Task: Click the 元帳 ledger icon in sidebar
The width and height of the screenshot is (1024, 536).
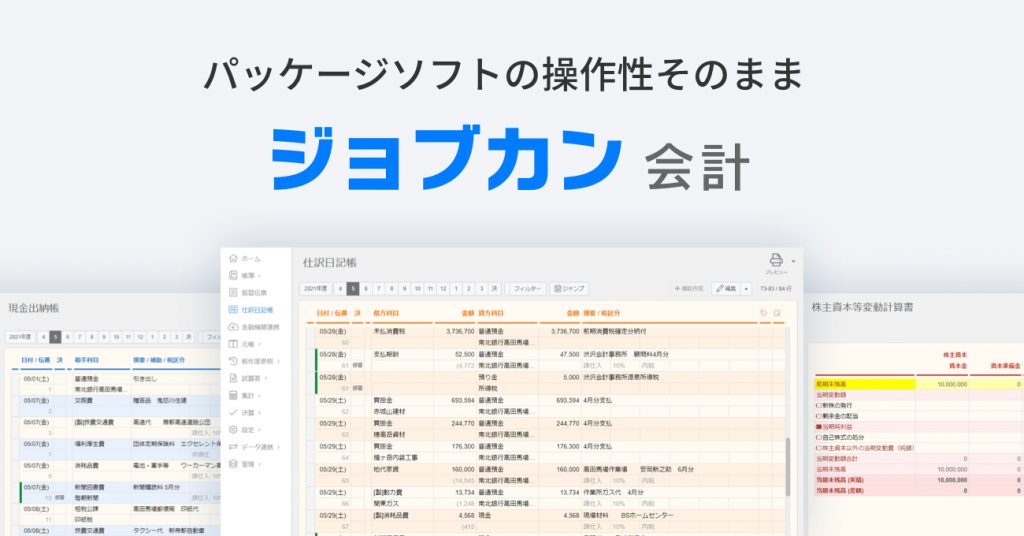Action: [233, 344]
